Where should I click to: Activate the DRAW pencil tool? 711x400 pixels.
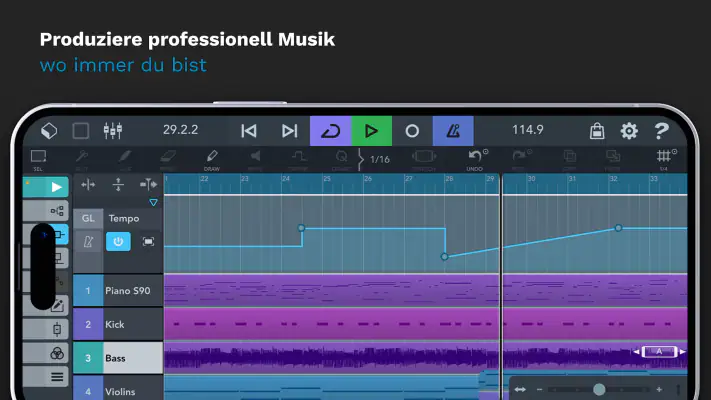tap(212, 160)
